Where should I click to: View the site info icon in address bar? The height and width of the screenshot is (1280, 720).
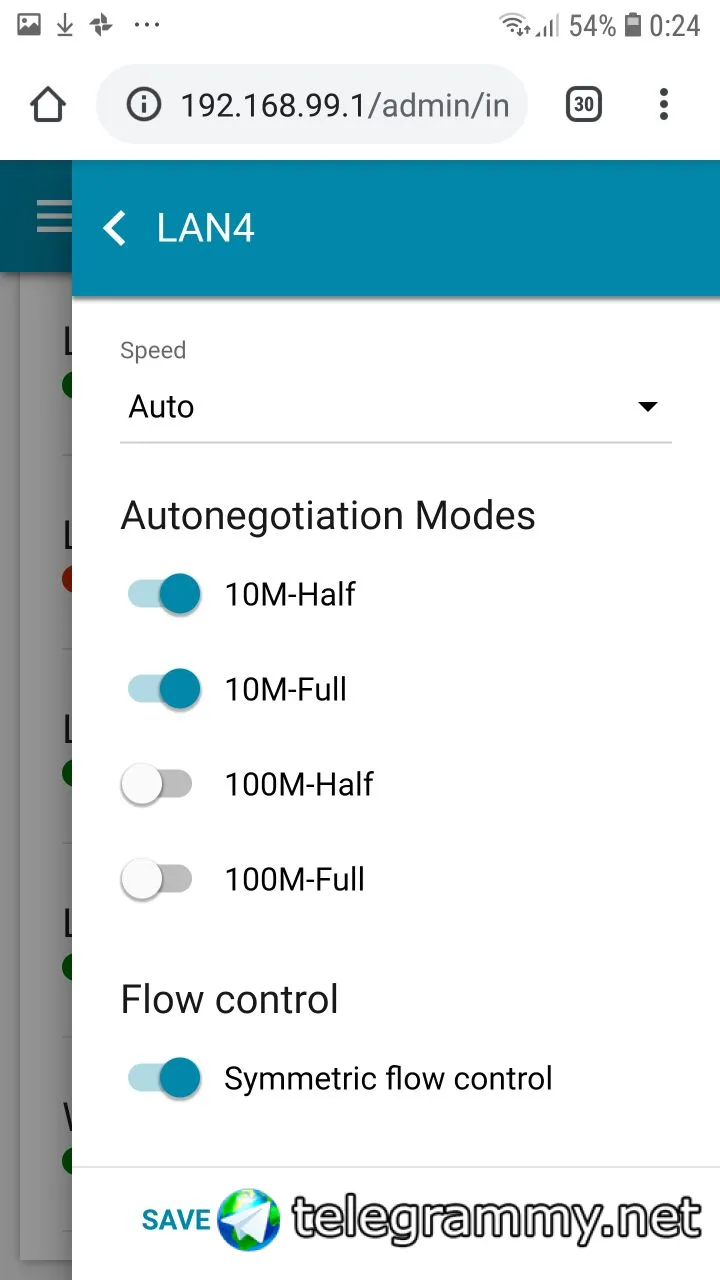coord(144,105)
